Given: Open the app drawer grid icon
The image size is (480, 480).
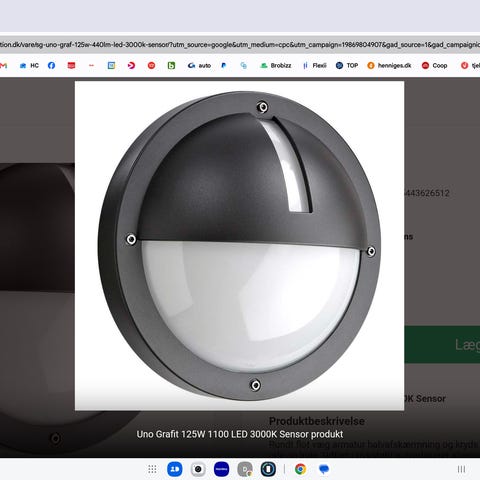Looking at the screenshot, I should coord(152,469).
